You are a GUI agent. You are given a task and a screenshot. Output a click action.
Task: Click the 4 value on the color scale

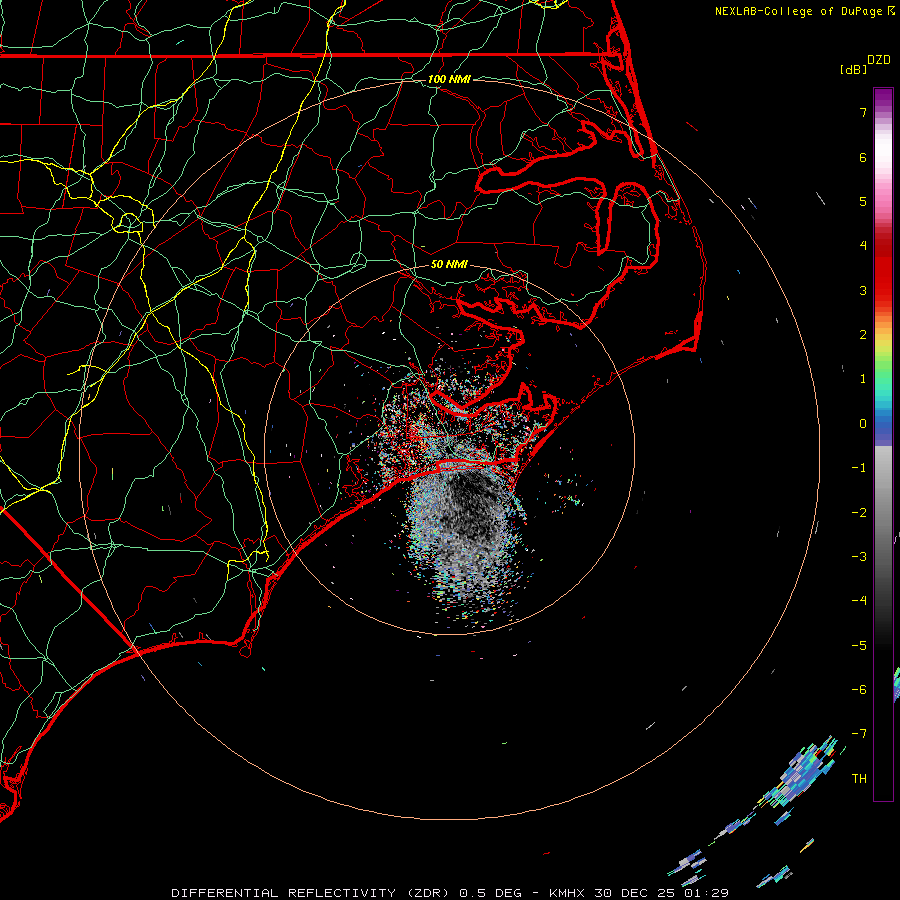tap(863, 246)
